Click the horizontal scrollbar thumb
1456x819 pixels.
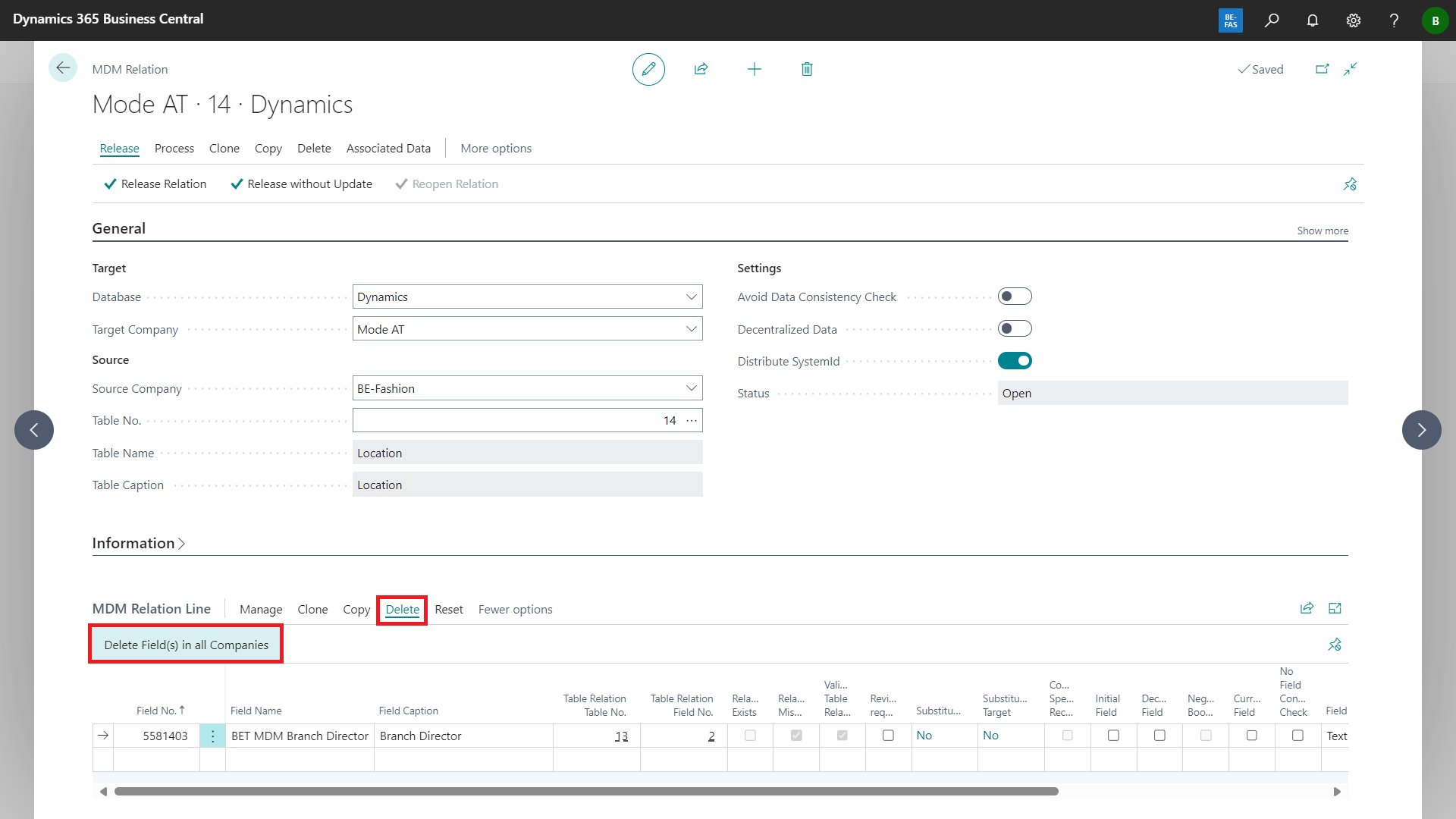click(x=586, y=791)
